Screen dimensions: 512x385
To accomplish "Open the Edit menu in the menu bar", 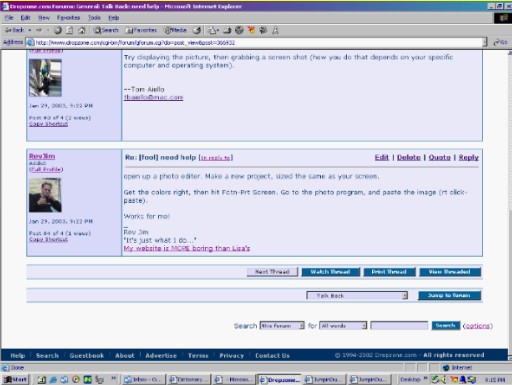I will point(25,18).
